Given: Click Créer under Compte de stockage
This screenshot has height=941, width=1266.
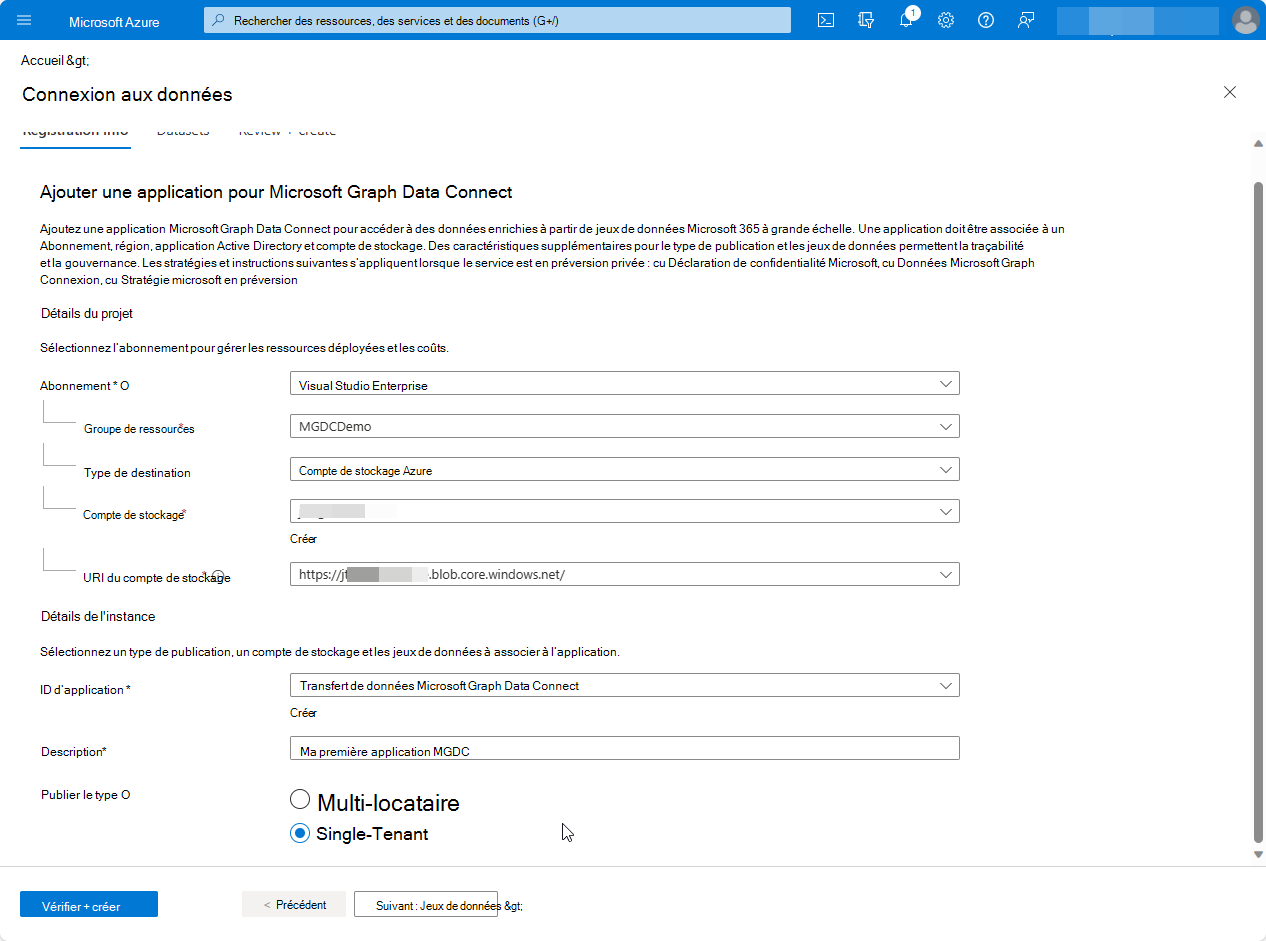Looking at the screenshot, I should 303,538.
